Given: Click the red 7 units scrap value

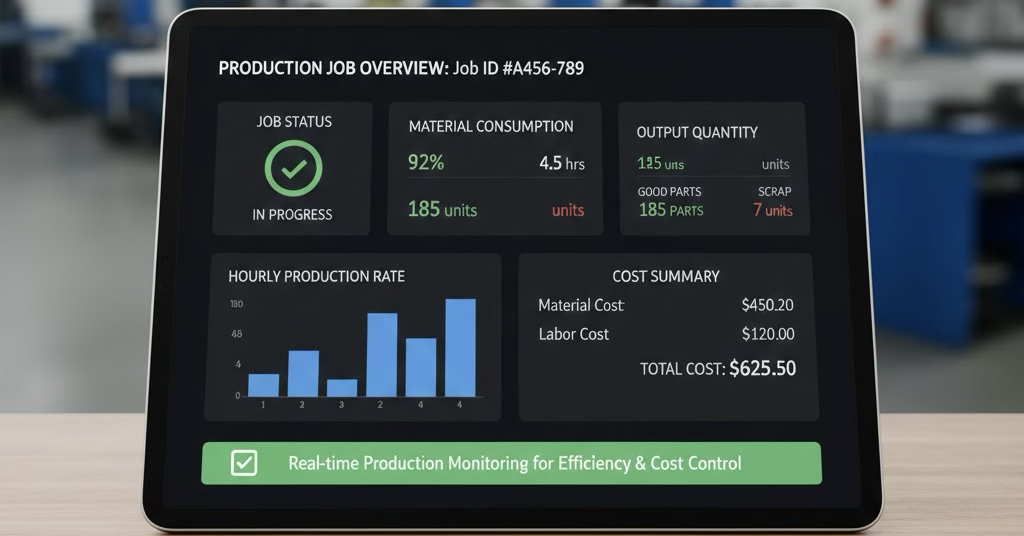Looking at the screenshot, I should click(x=772, y=210).
